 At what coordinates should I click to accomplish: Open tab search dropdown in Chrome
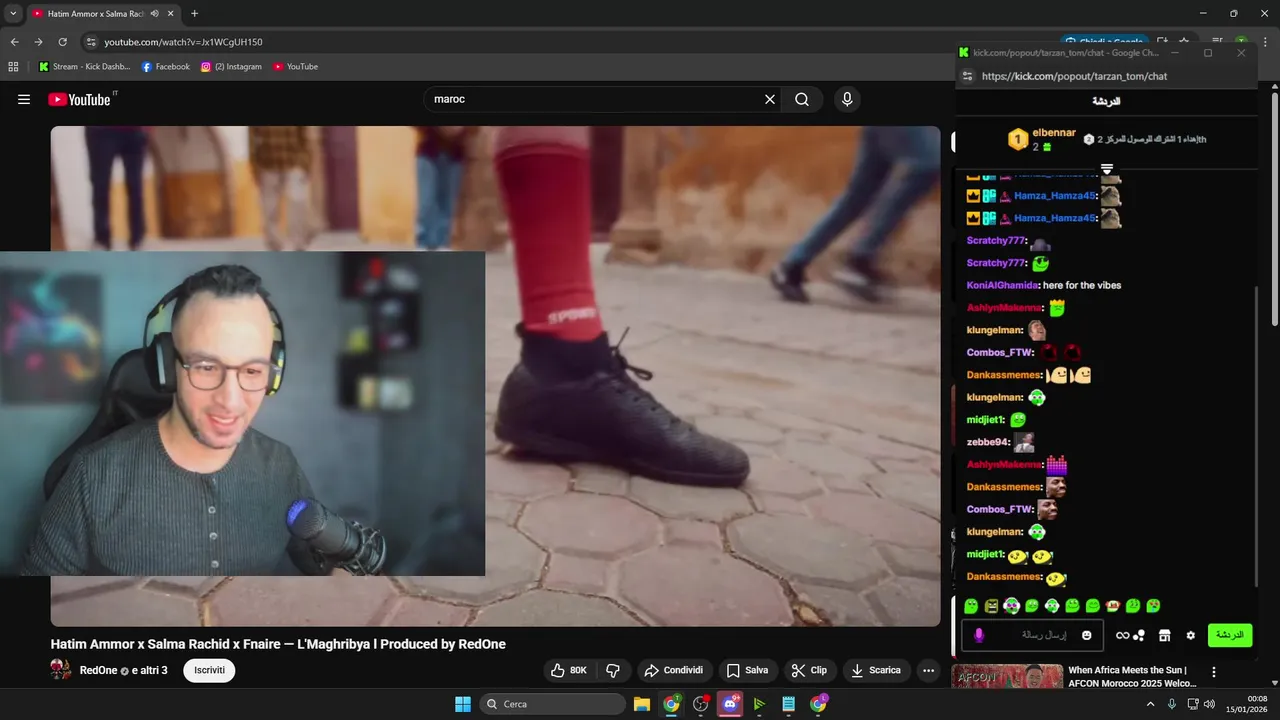(13, 14)
